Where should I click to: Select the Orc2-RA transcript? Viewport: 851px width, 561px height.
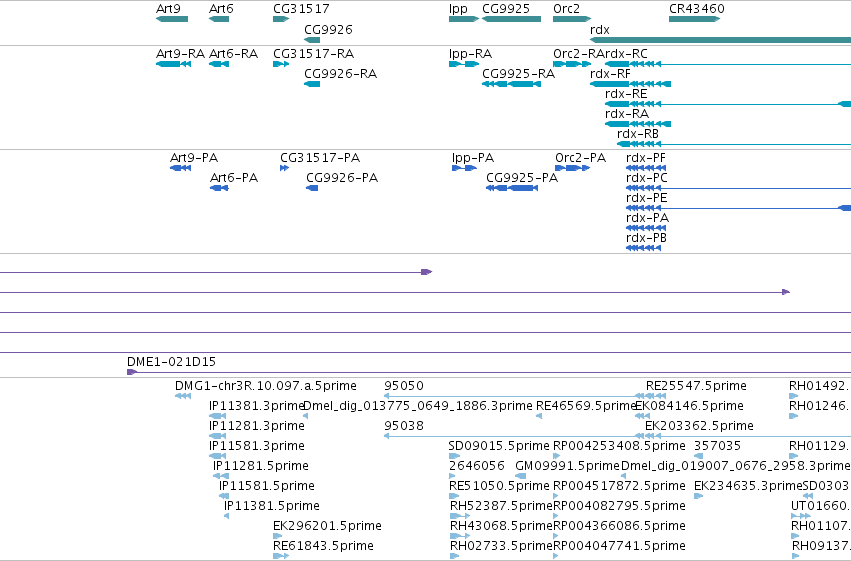point(572,64)
